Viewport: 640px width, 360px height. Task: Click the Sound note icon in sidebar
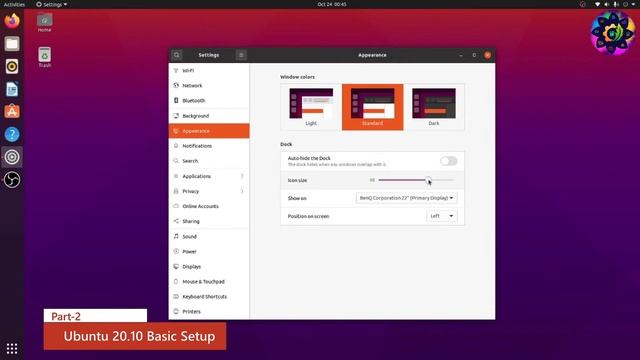(x=176, y=236)
